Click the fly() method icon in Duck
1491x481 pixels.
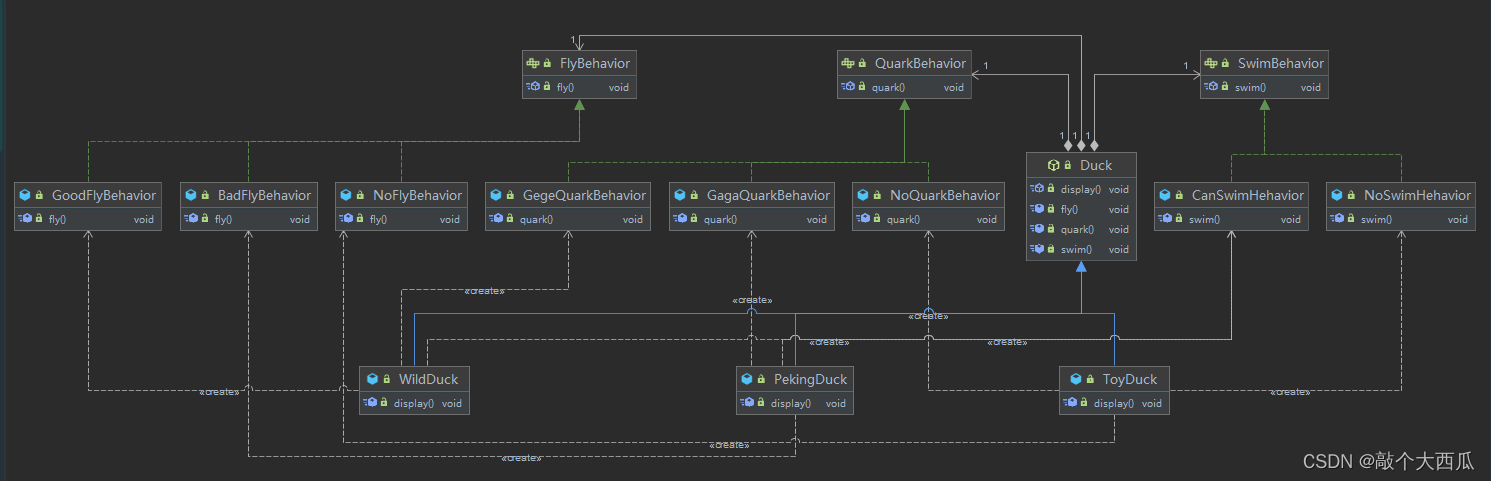point(1037,209)
